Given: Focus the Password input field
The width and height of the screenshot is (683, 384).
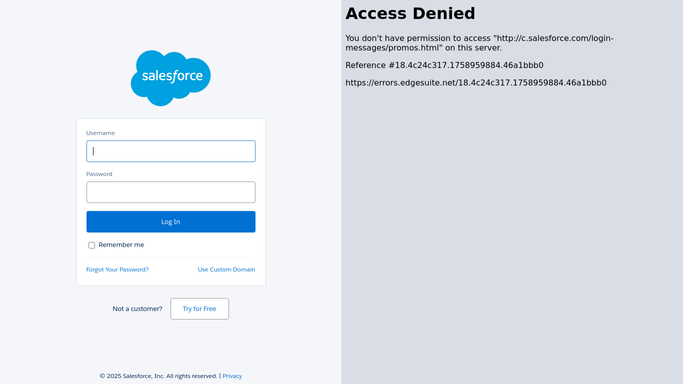Looking at the screenshot, I should click(171, 192).
